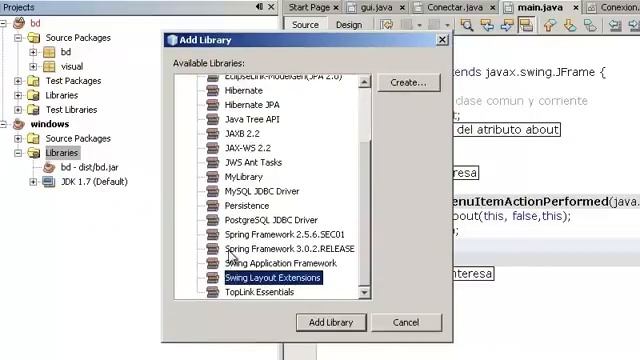Screen dimensions: 640x360
Task: Click Shift Line Left icon
Action: click(x=615, y=25)
